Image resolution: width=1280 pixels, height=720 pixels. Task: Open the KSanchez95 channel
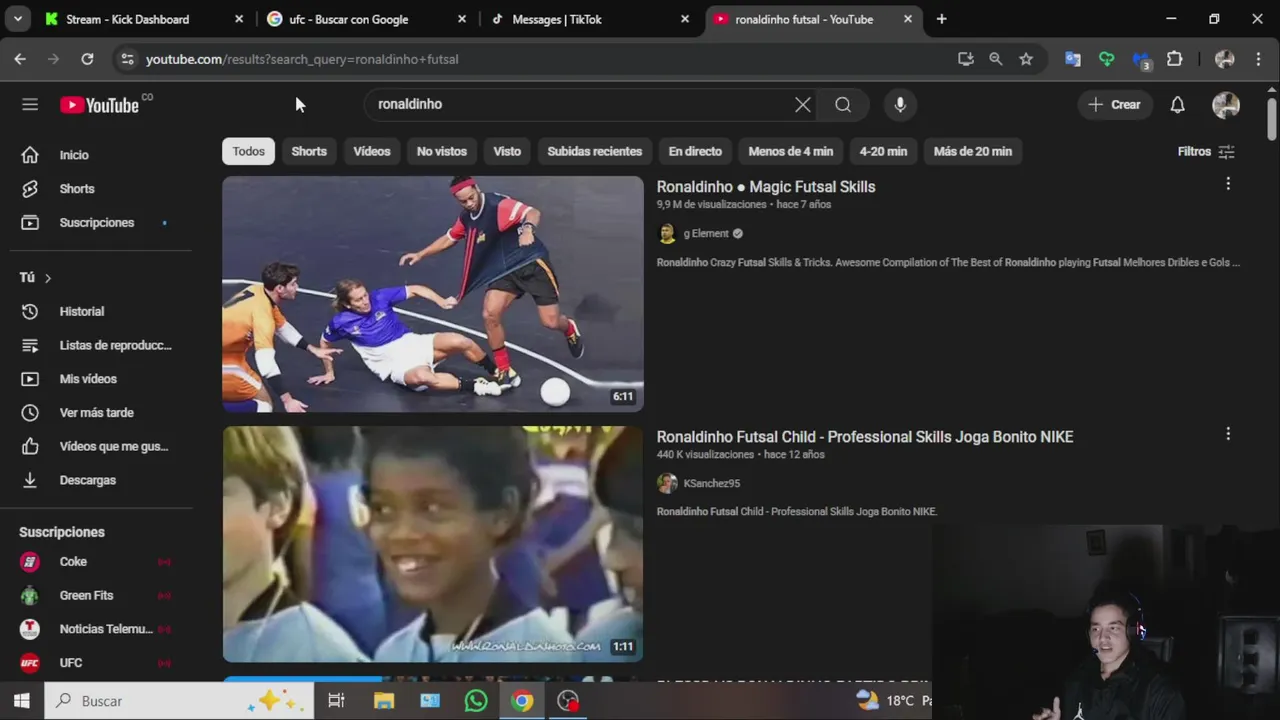711,483
